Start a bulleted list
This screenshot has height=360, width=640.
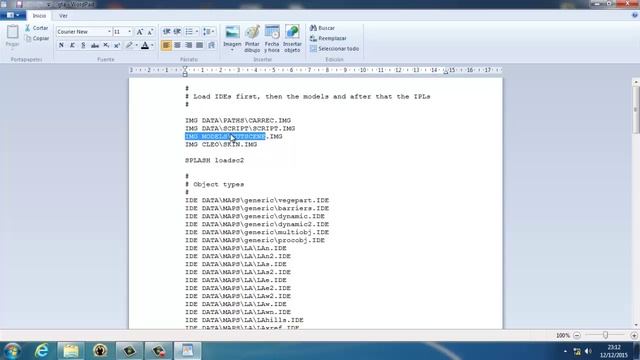[189, 31]
